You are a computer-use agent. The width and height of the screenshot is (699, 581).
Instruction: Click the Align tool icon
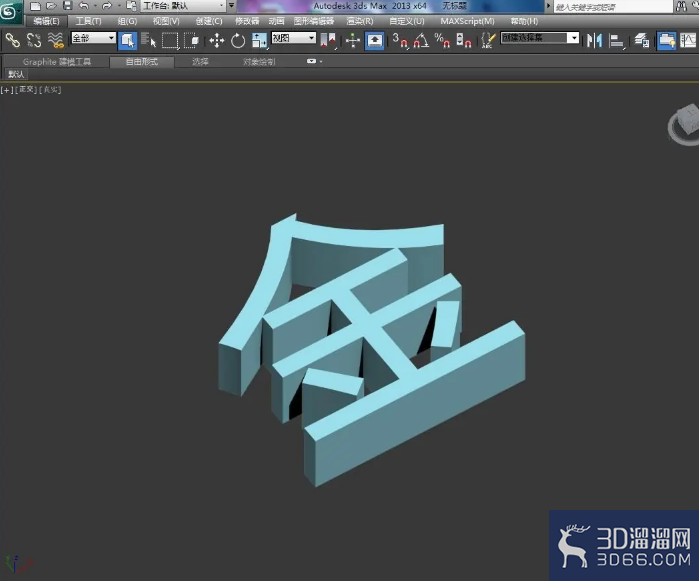[x=617, y=41]
